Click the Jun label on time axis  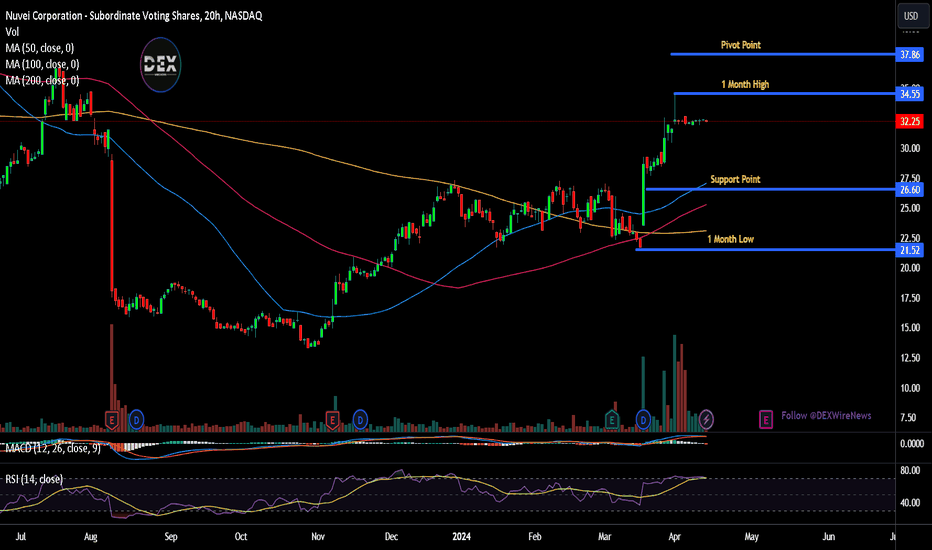coord(829,537)
